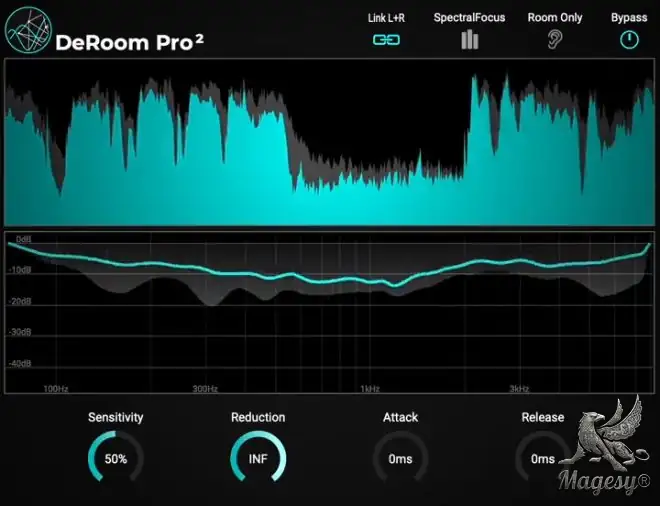
Task: Click the 100Hz frequency label
Action: [56, 389]
